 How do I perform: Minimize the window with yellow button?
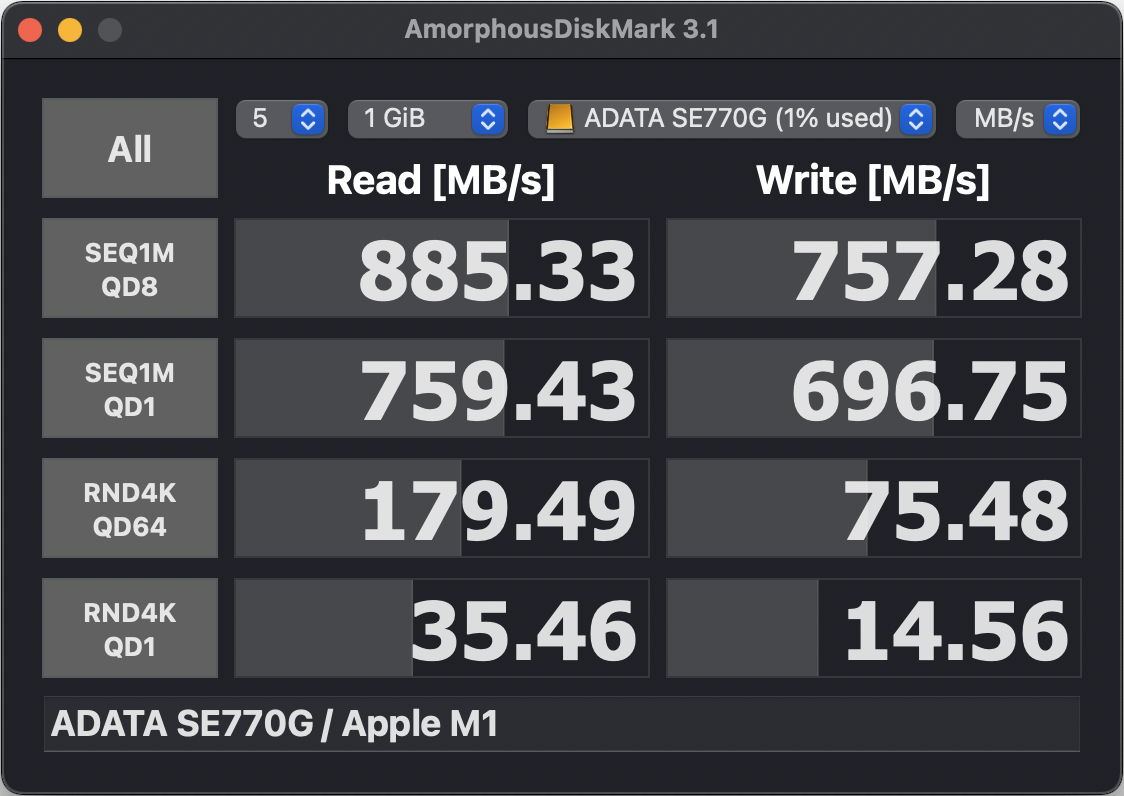[x=70, y=30]
